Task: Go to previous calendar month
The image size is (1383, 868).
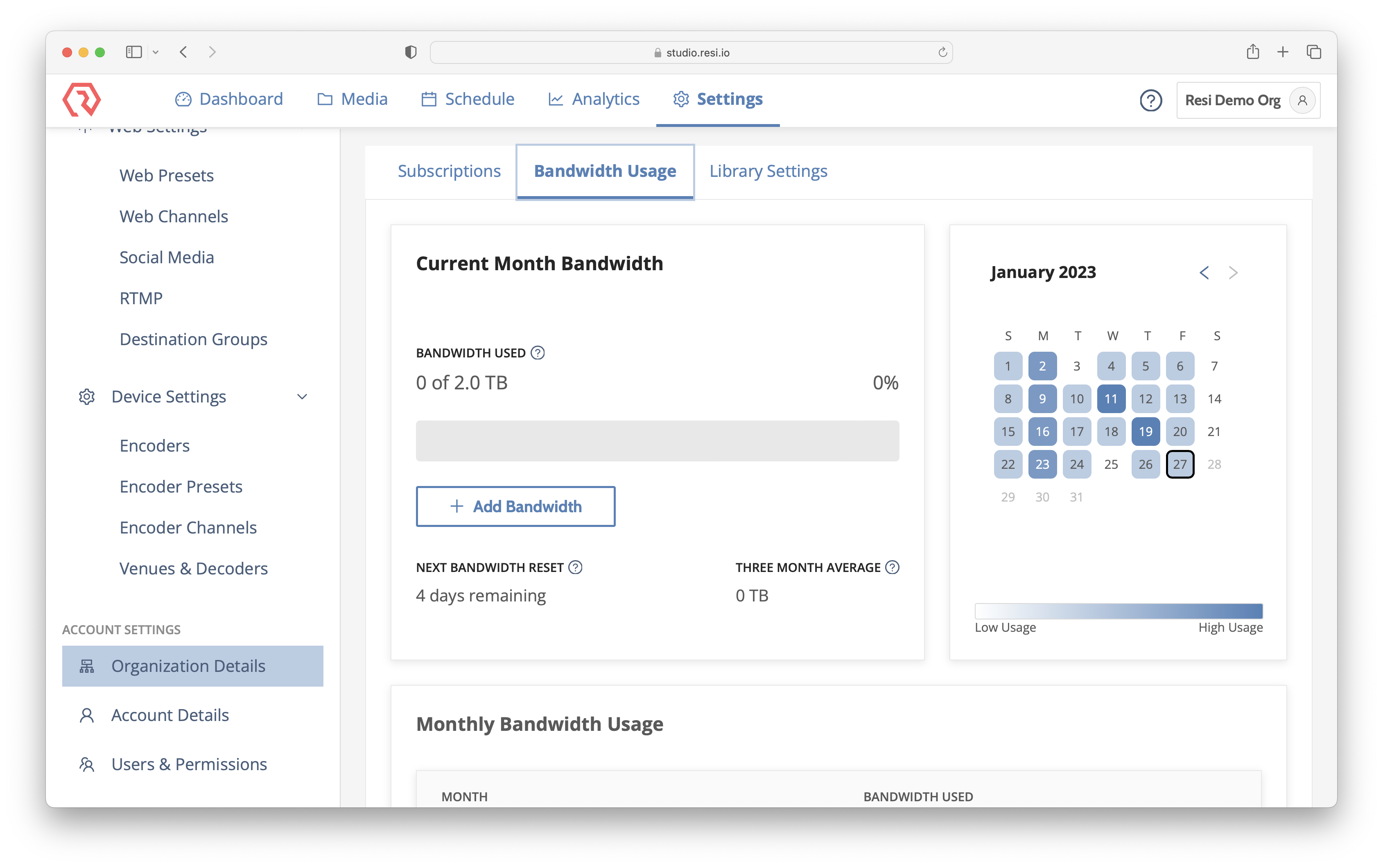Action: pyautogui.click(x=1204, y=273)
